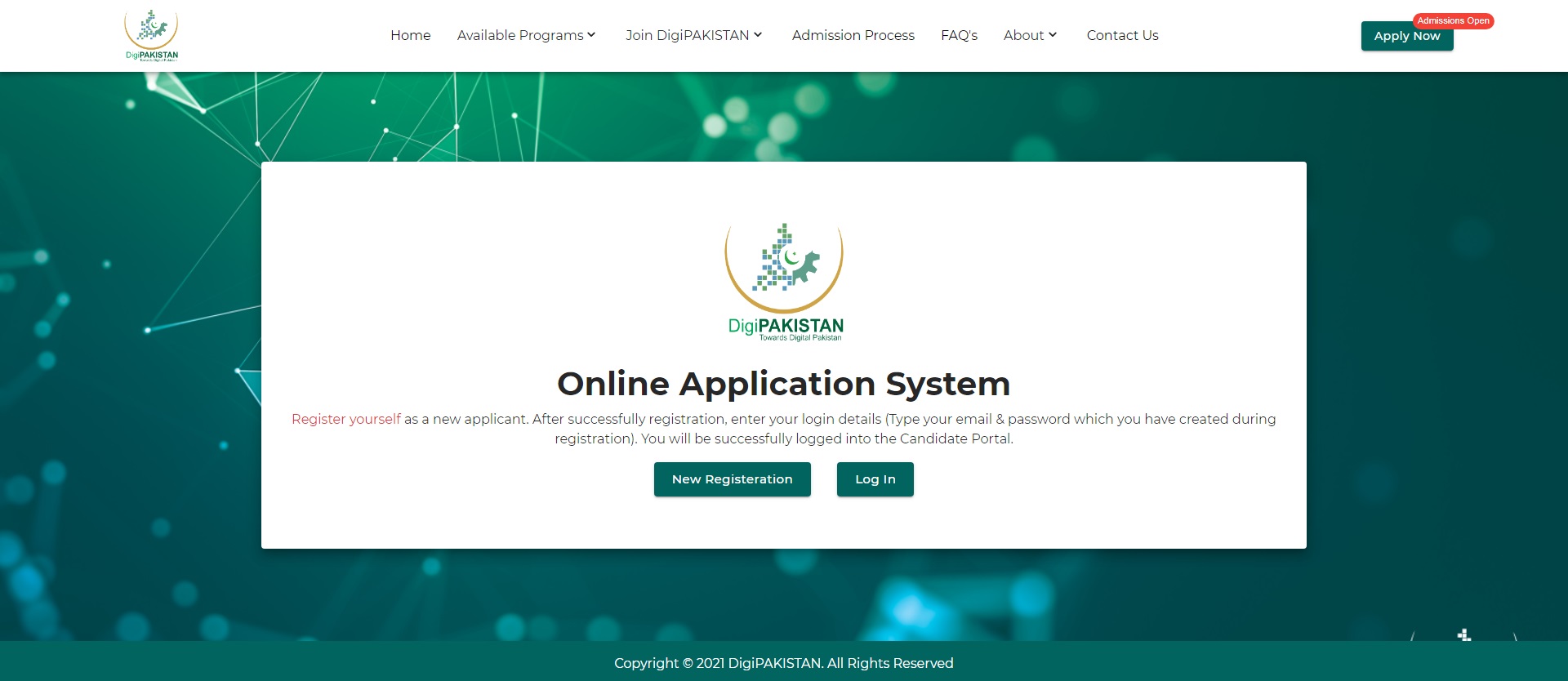Click the large DigiPAKISTAN logo in card
1568x681 pixels.
[x=784, y=282]
